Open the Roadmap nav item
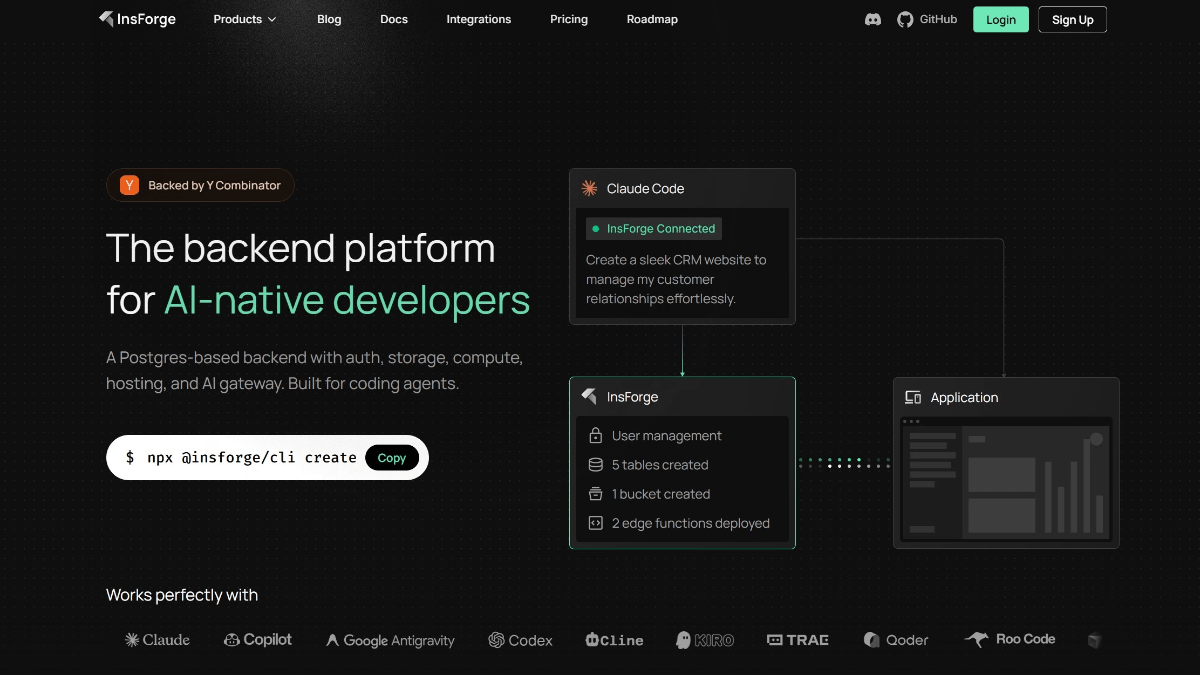 652,19
